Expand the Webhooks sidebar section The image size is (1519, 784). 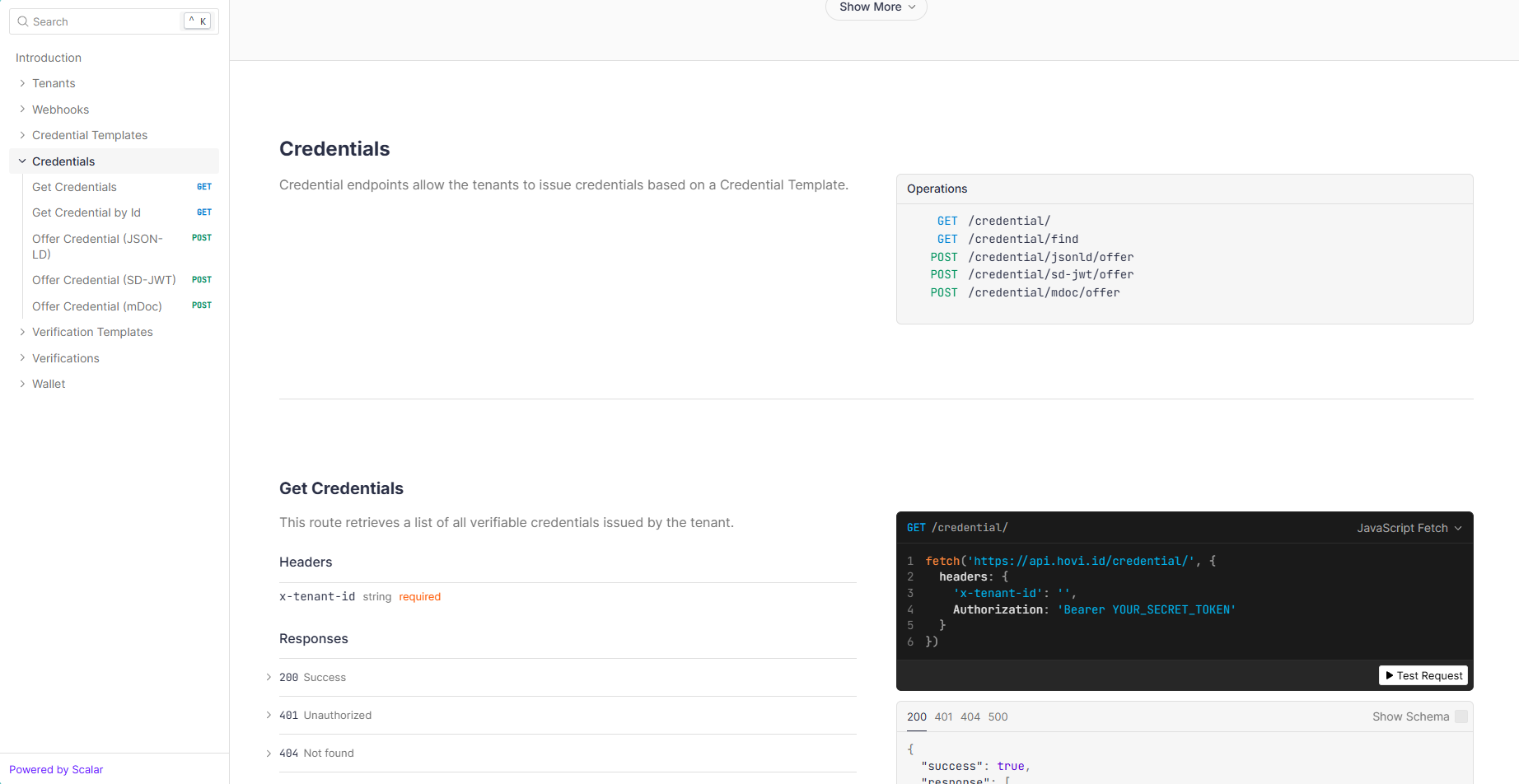pos(60,110)
